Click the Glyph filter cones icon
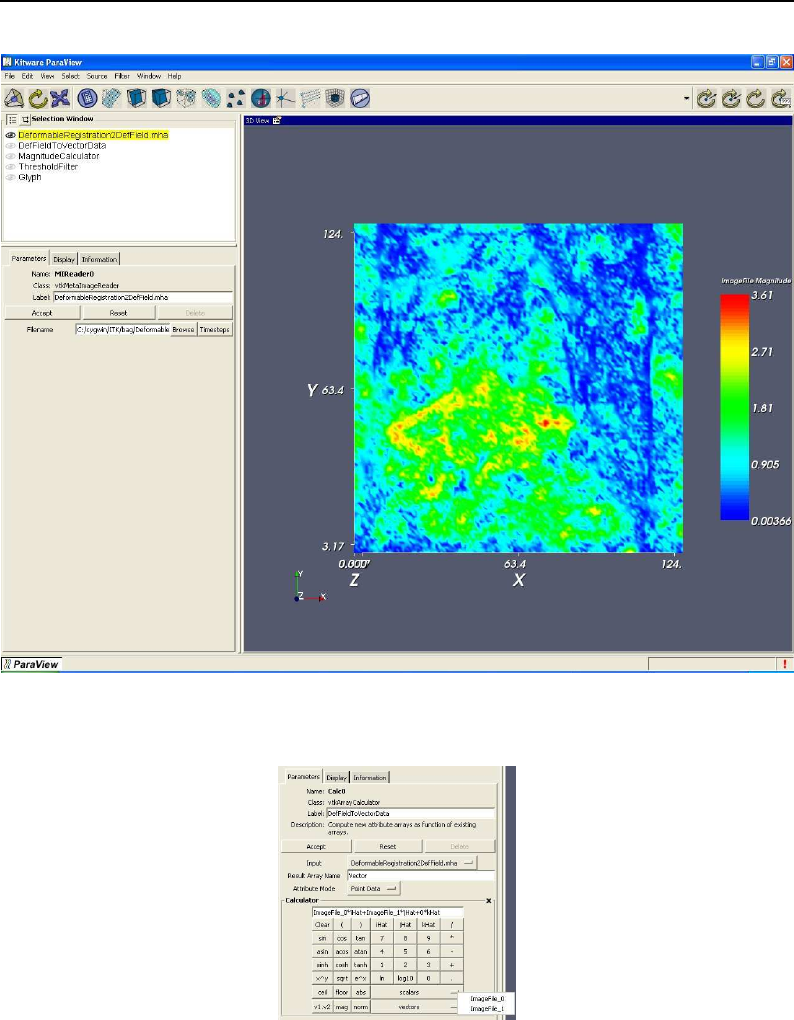The image size is (794, 1020). [x=235, y=98]
